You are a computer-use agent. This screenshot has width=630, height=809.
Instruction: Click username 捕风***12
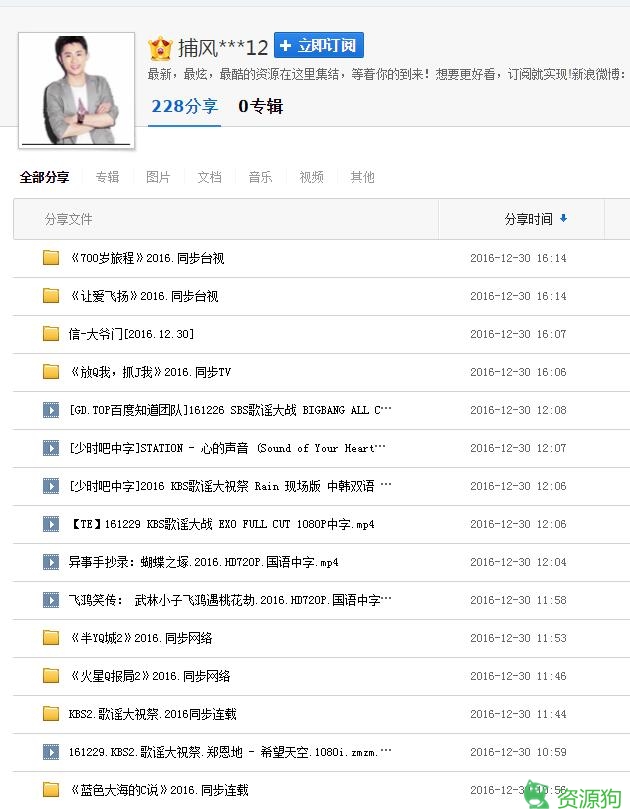click(223, 48)
